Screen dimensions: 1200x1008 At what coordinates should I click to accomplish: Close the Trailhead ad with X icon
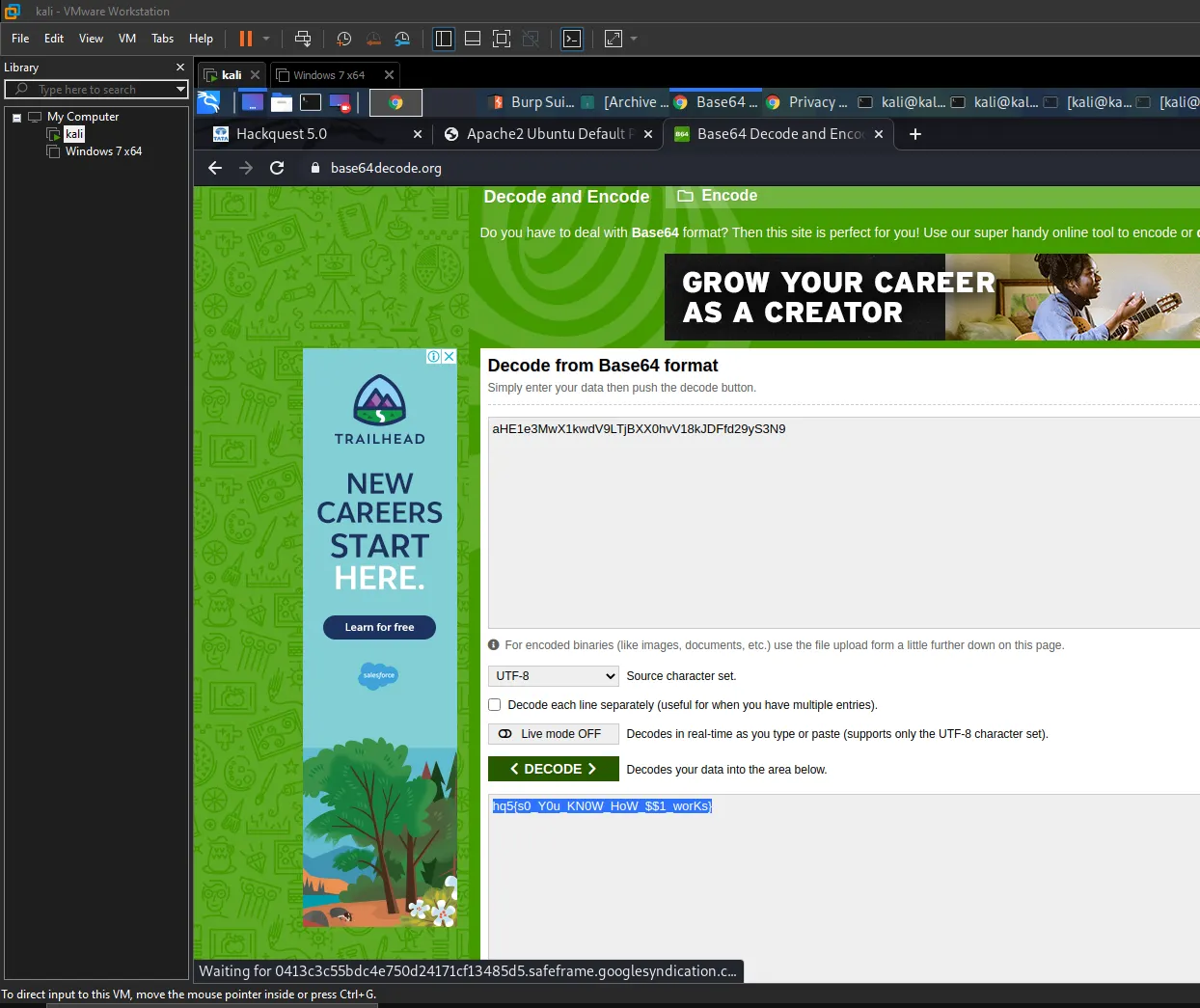click(449, 356)
